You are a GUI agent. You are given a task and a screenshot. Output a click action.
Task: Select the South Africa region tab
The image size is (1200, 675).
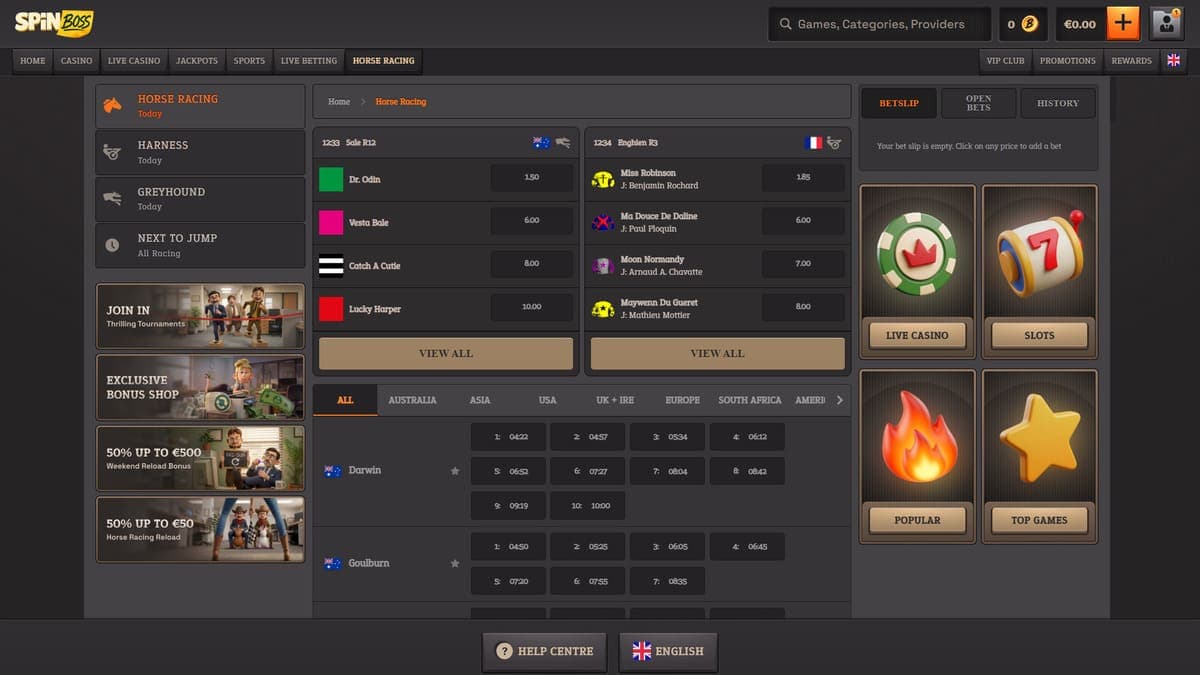750,400
